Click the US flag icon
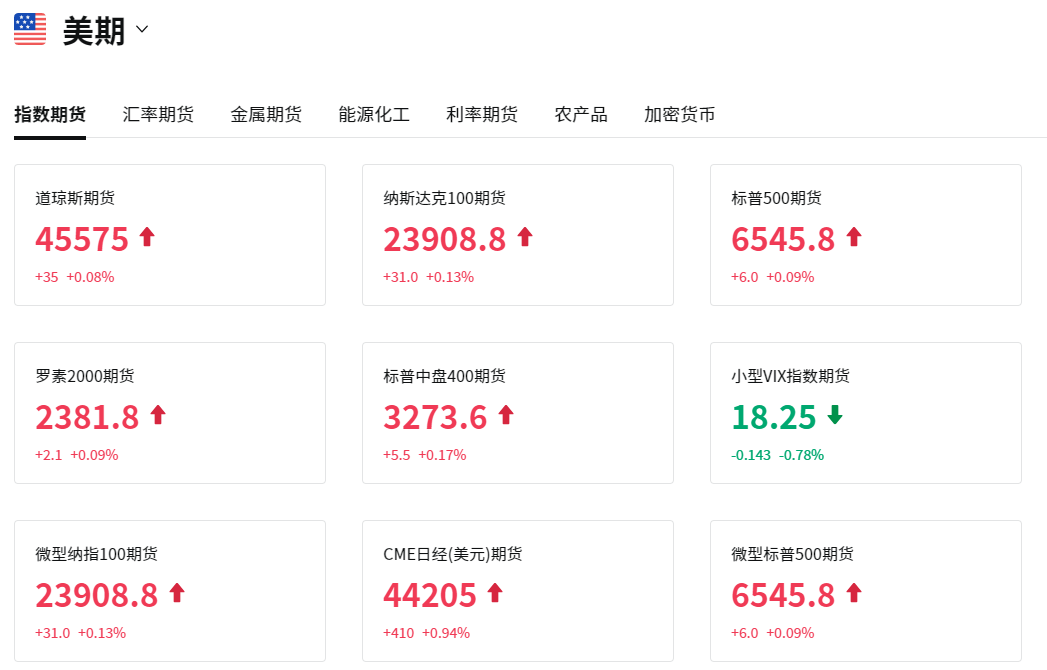1047x670 pixels. point(30,29)
